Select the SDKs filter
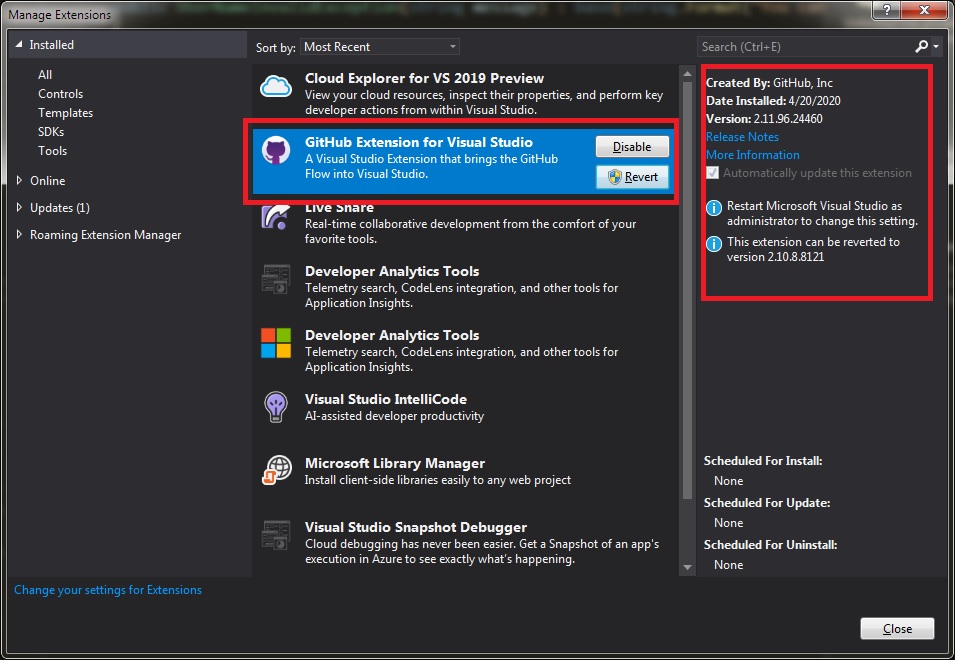Image resolution: width=955 pixels, height=660 pixels. 51,132
